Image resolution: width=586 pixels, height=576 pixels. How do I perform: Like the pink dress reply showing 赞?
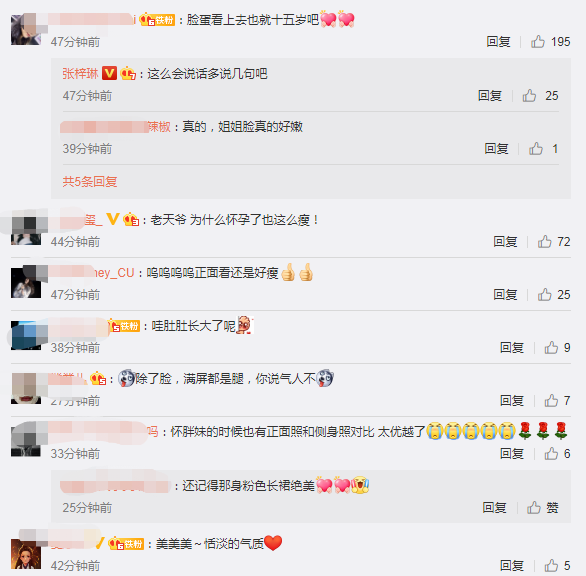pos(543,508)
